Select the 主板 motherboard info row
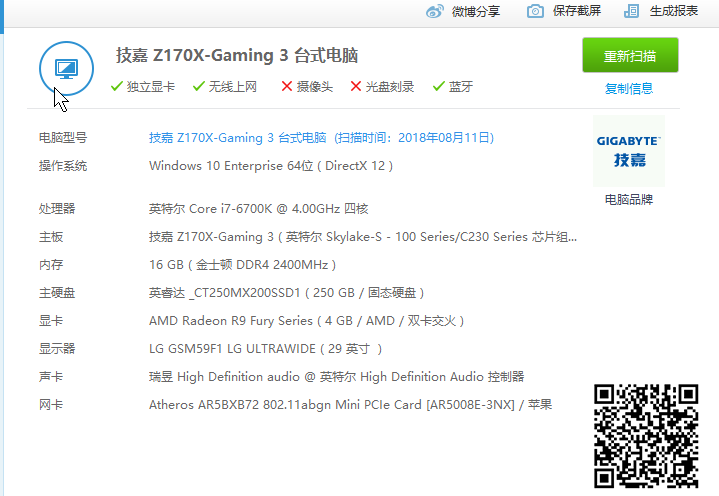 point(362,237)
